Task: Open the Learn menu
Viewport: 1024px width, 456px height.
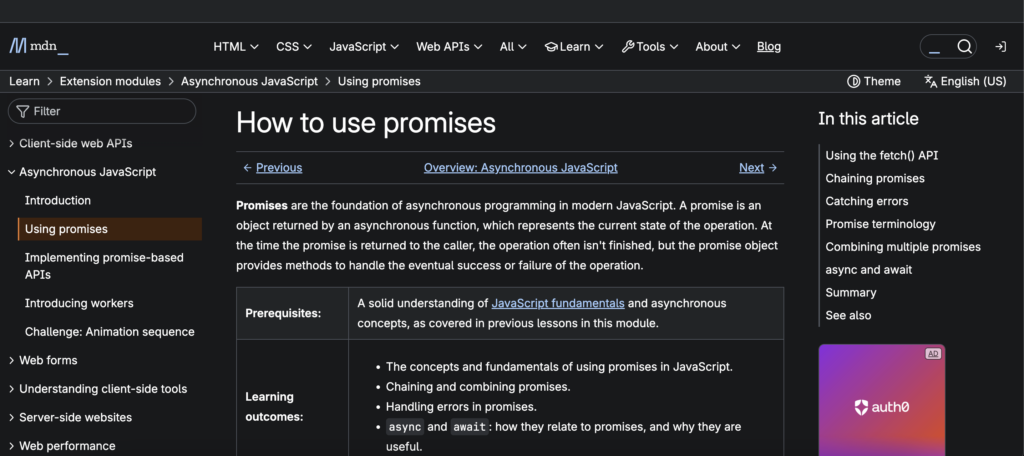Action: [574, 47]
